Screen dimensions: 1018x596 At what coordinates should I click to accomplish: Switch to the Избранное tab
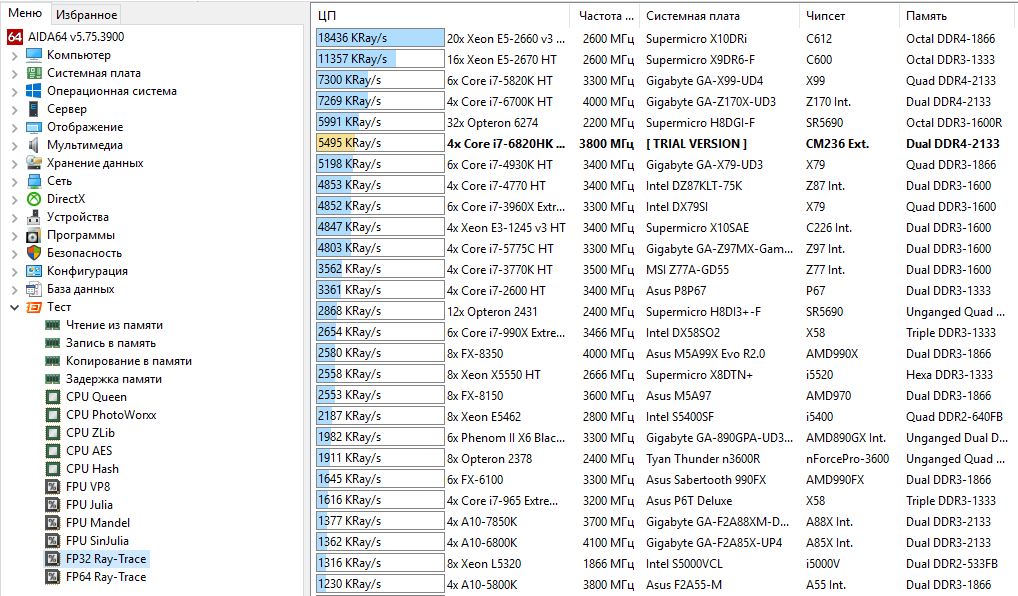[x=86, y=14]
